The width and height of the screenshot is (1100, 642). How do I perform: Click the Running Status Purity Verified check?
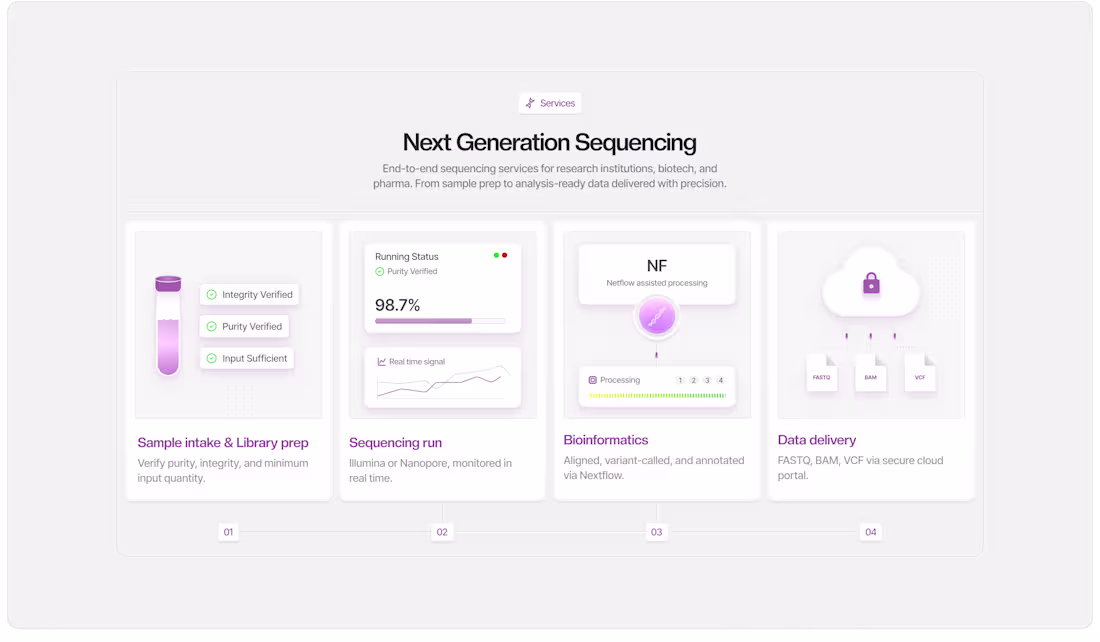click(x=380, y=272)
